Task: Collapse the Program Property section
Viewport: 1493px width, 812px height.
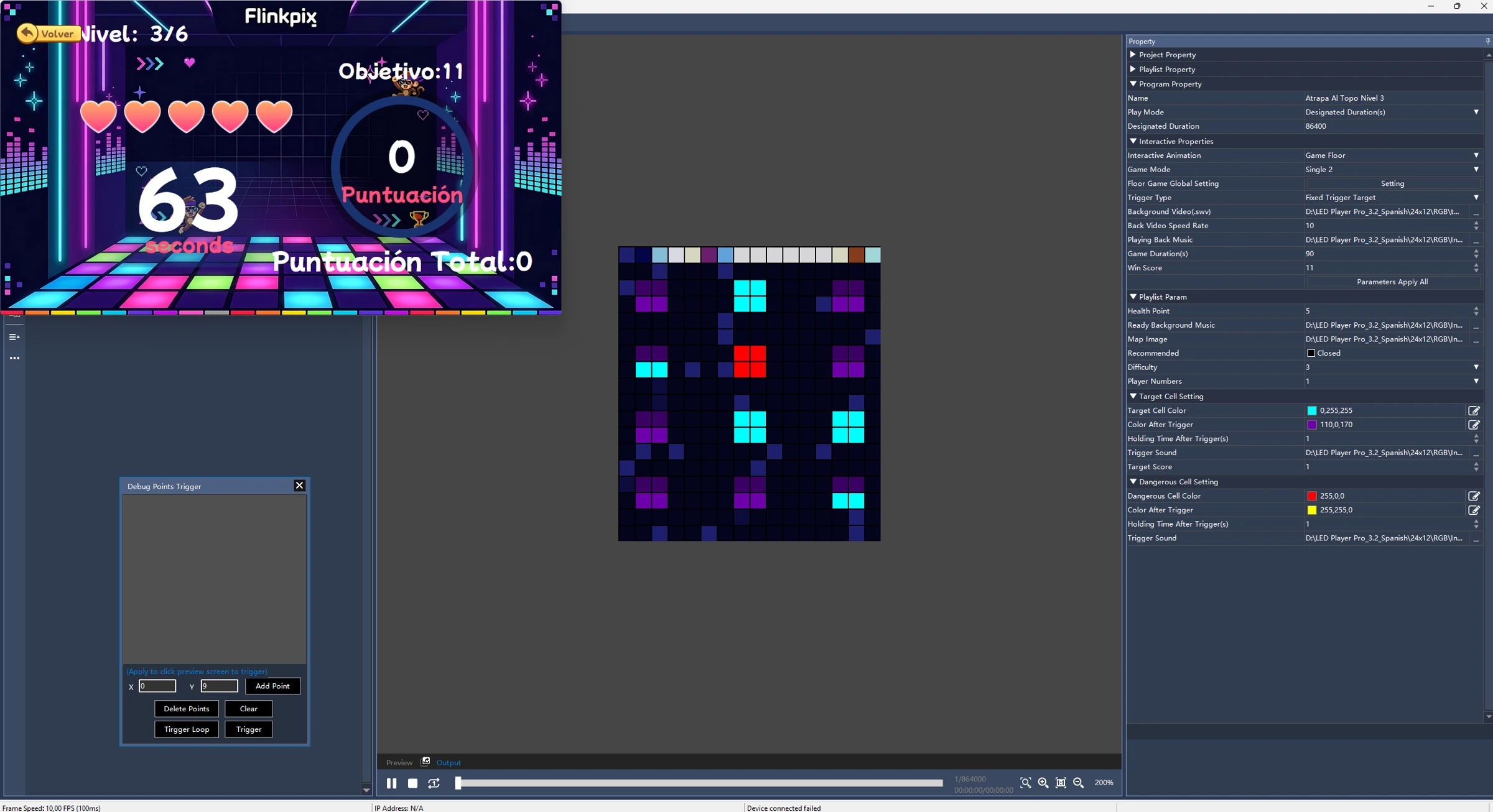Action: point(1133,83)
